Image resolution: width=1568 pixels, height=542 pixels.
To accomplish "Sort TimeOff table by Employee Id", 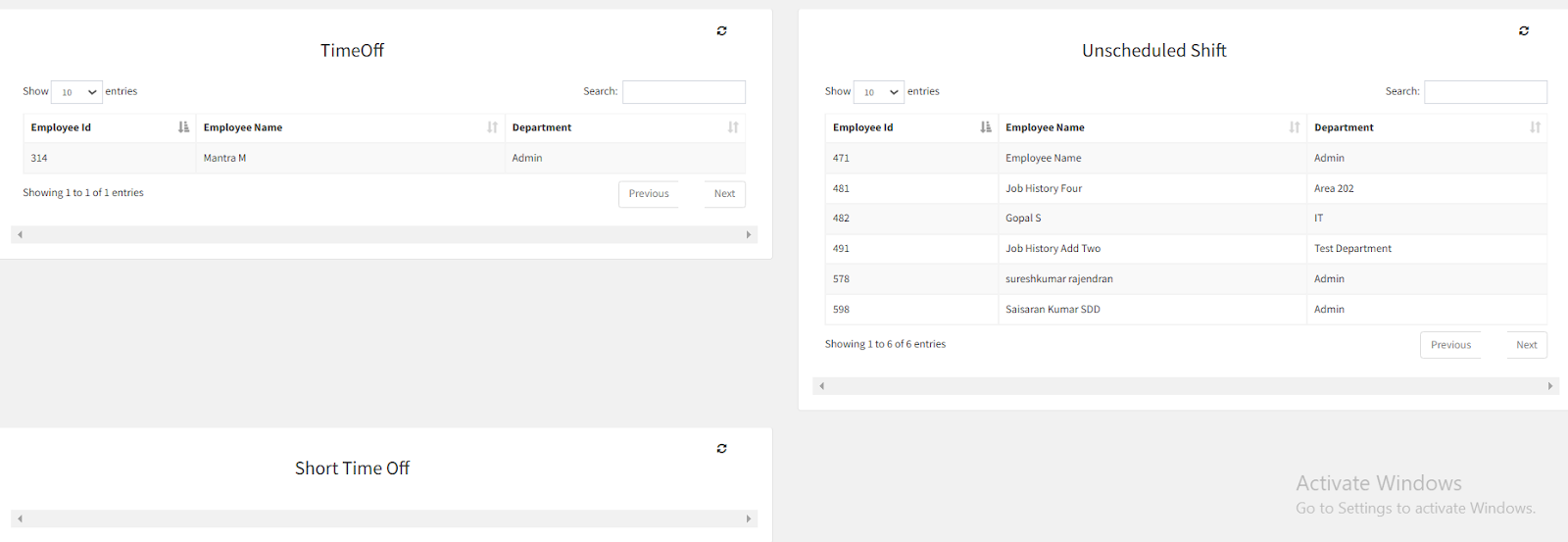I will (x=109, y=127).
